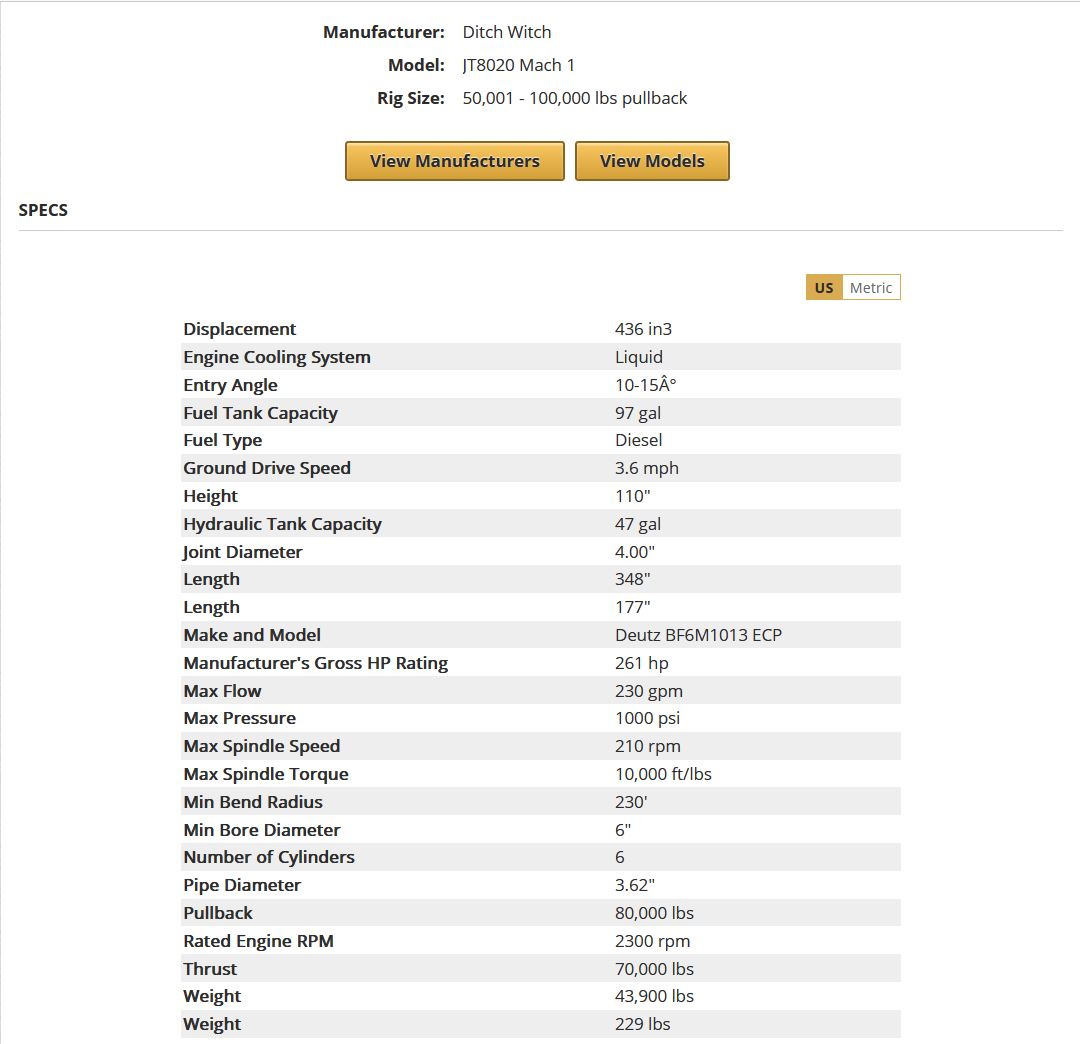Screen dimensions: 1080x1044
Task: Click the rig size pullback range value
Action: [574, 98]
